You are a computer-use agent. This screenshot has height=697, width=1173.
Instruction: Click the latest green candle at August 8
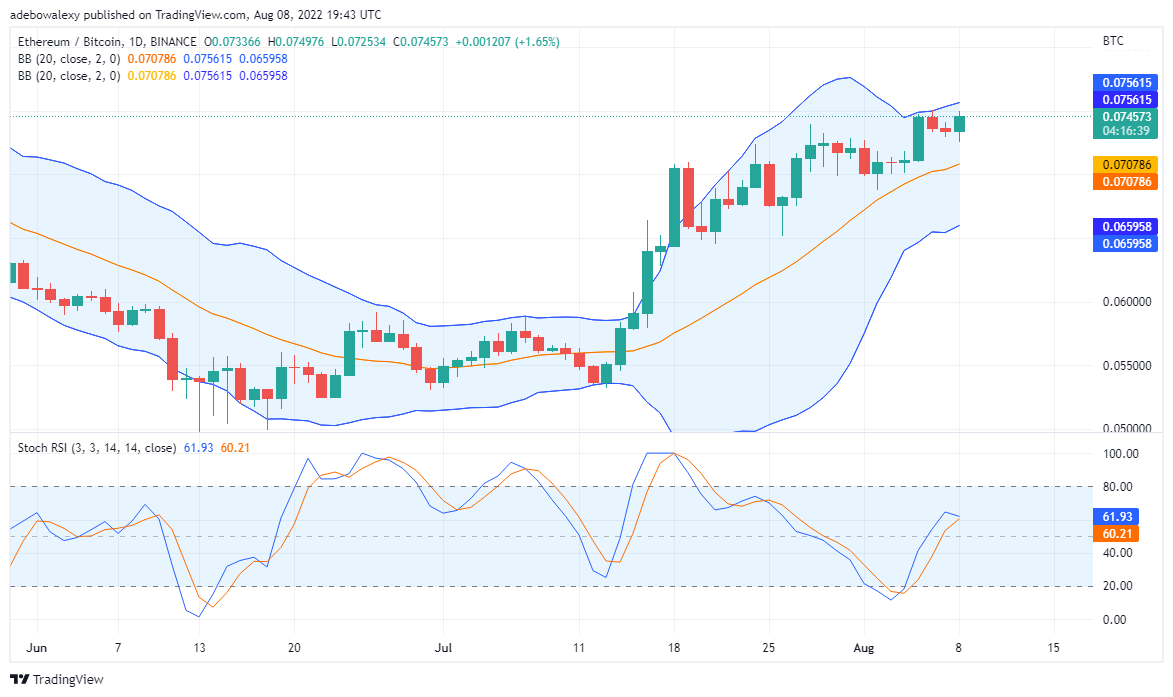click(959, 123)
